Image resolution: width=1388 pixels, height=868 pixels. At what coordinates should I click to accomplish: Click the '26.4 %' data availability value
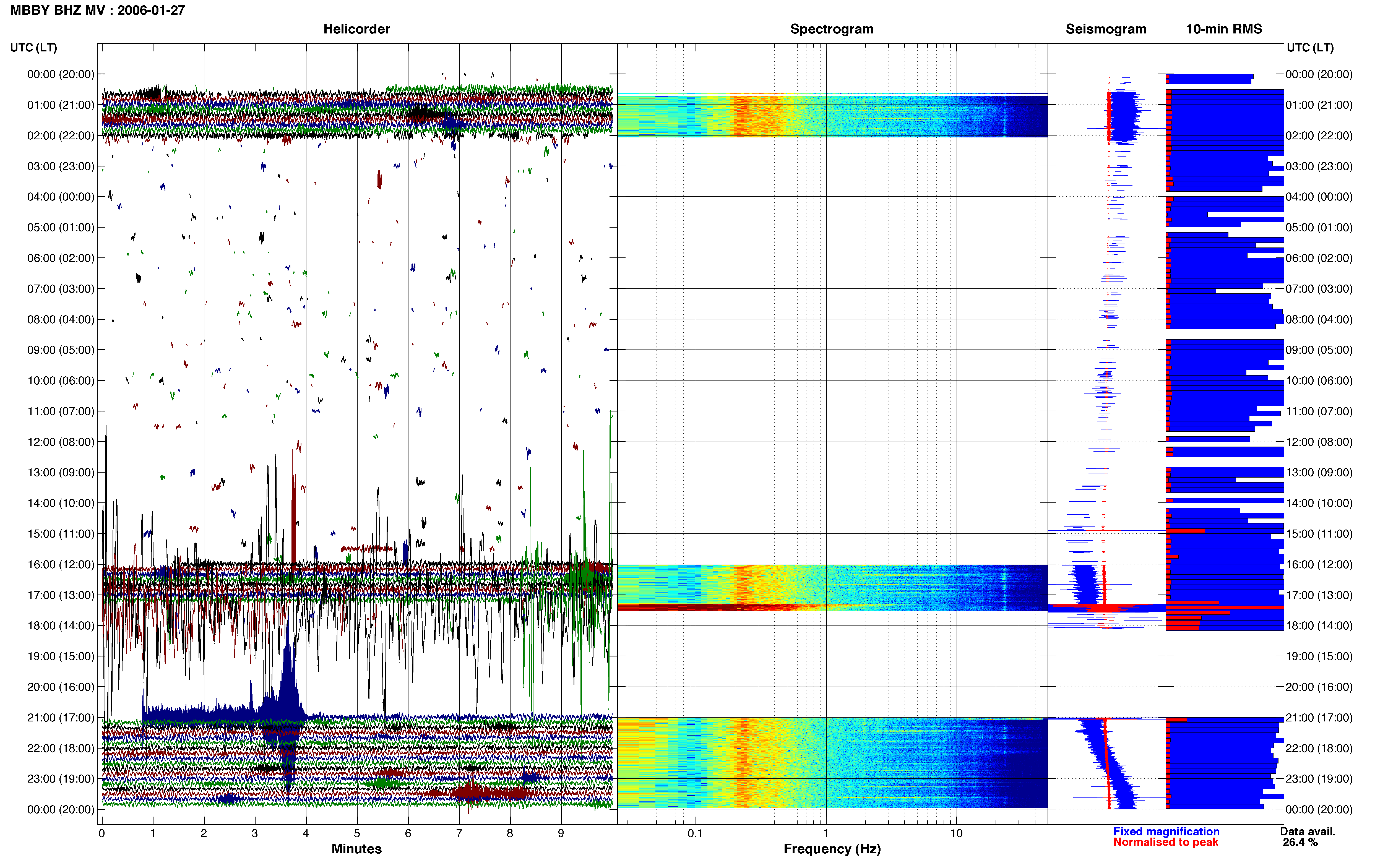point(1300,842)
